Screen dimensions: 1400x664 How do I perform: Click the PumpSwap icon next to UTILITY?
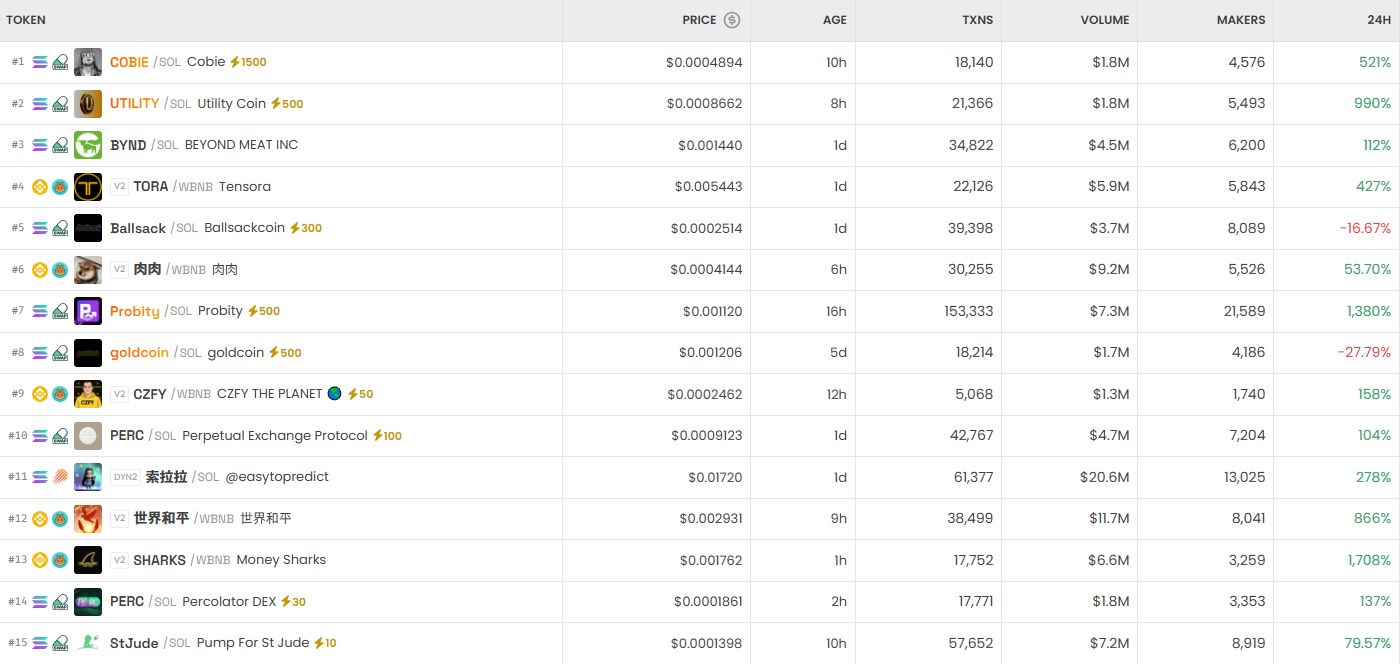[59, 103]
